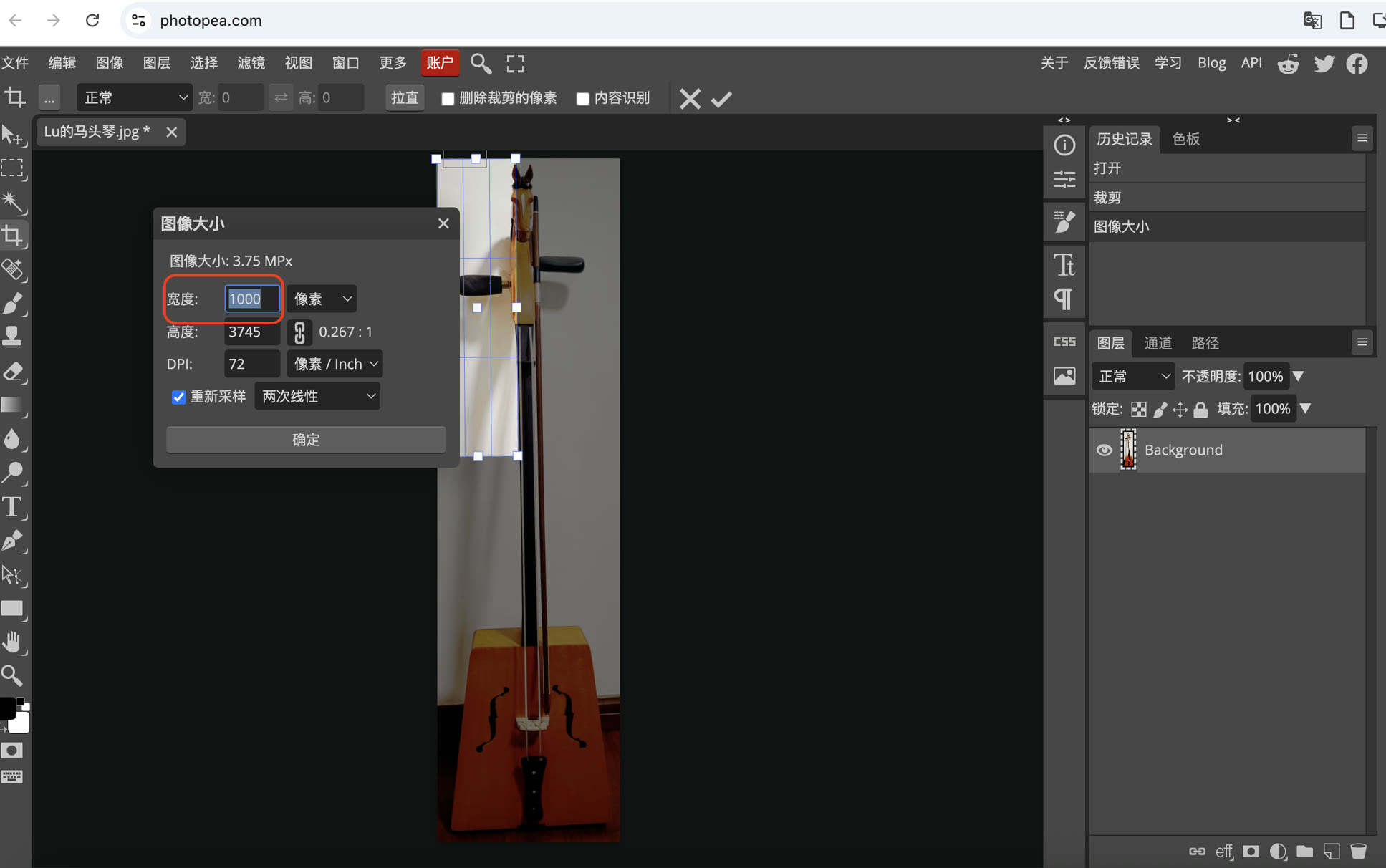The height and width of the screenshot is (868, 1386).
Task: Hide the Background layer
Action: coord(1103,450)
